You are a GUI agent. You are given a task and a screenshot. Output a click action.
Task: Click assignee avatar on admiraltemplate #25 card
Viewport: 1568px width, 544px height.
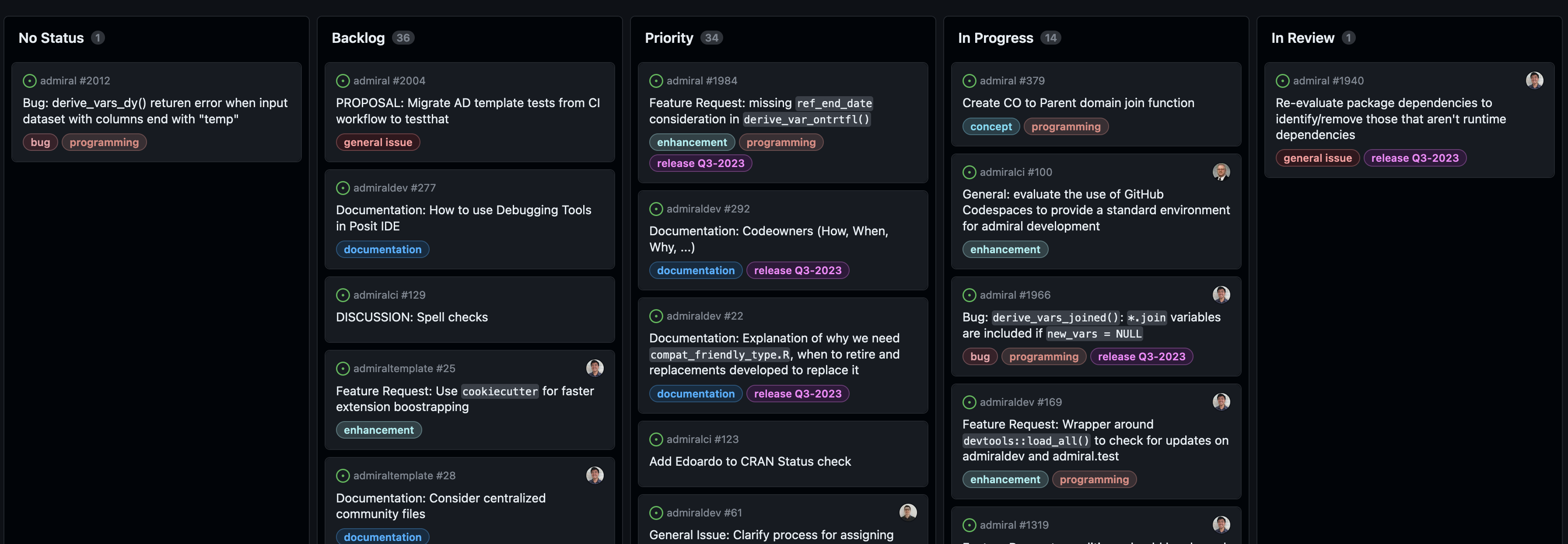(594, 367)
